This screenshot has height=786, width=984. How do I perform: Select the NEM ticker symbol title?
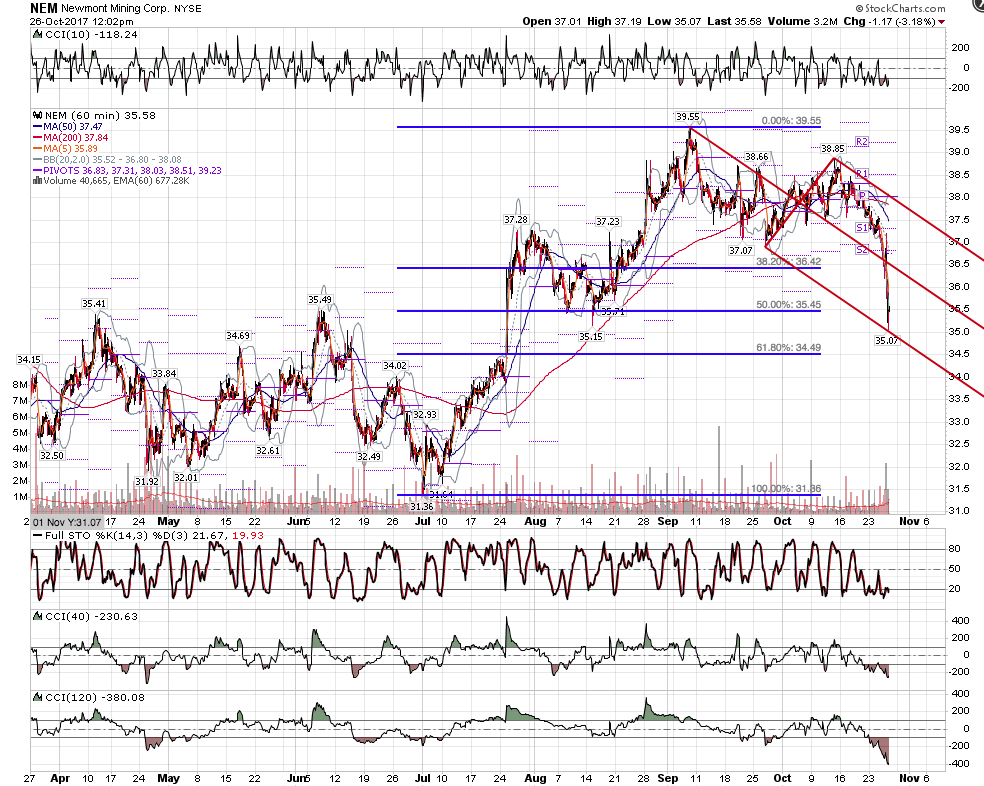tap(43, 8)
